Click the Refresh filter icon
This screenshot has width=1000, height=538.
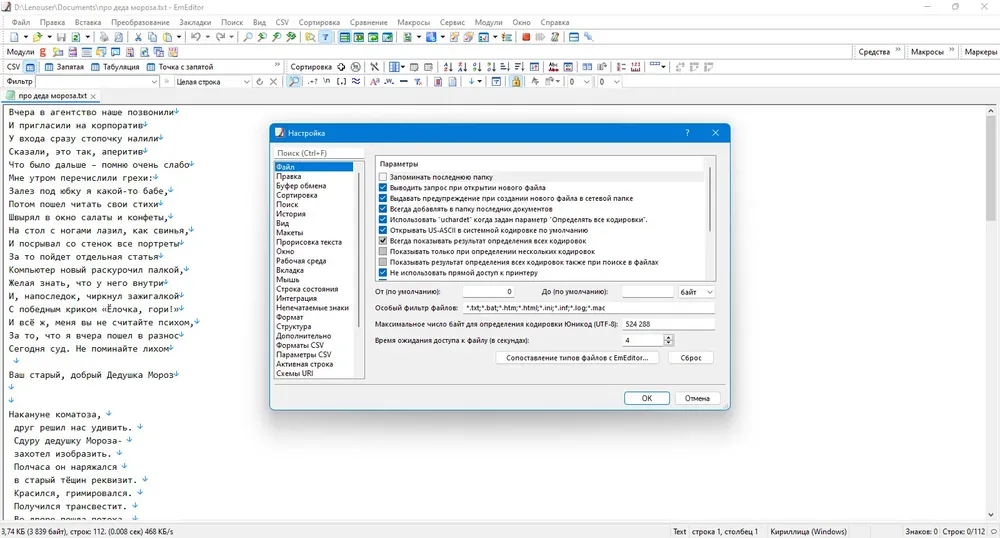[259, 82]
